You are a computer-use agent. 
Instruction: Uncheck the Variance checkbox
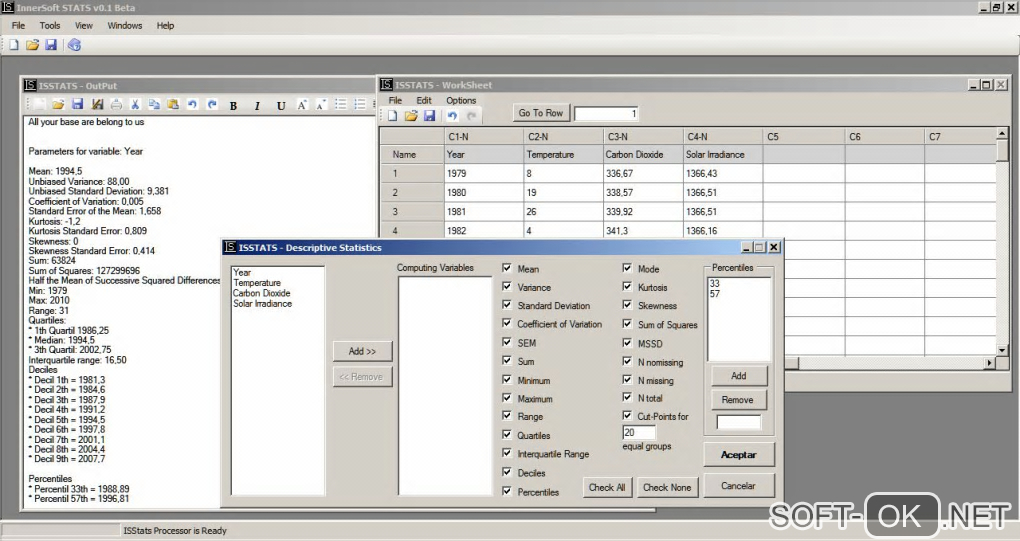(507, 286)
